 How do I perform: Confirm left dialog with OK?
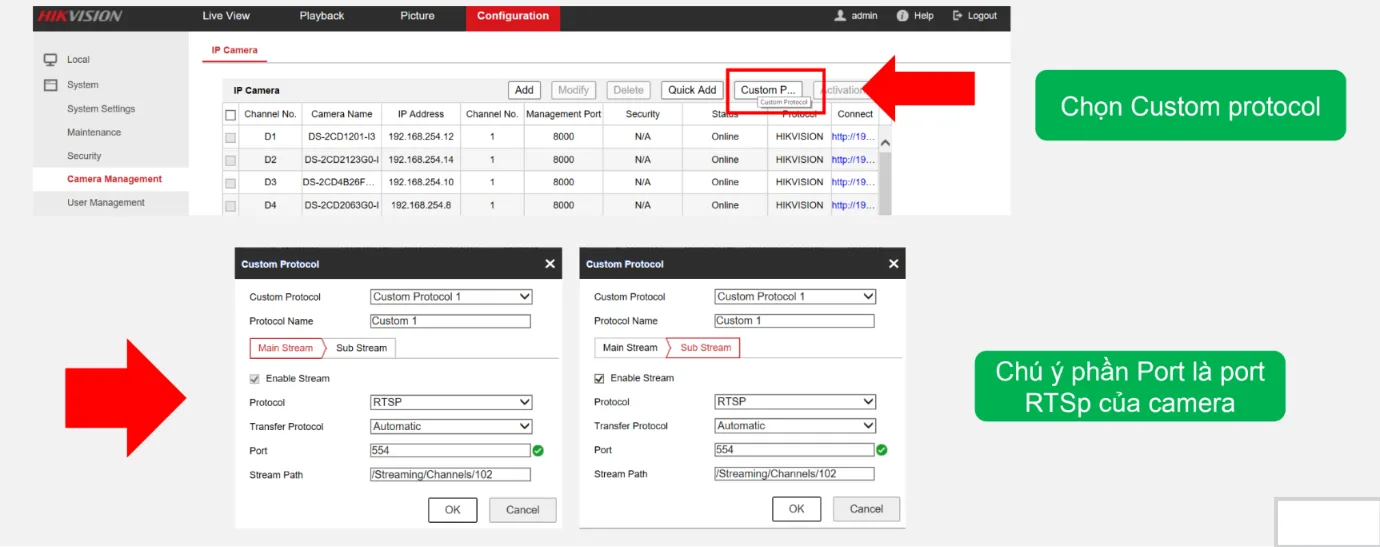click(453, 510)
